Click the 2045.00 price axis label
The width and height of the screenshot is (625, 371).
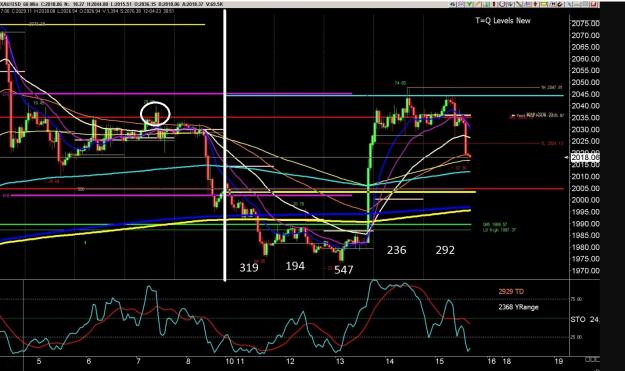(x=585, y=94)
